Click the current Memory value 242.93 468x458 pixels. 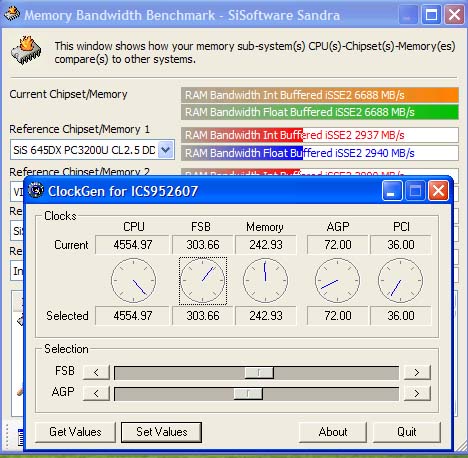pos(266,245)
